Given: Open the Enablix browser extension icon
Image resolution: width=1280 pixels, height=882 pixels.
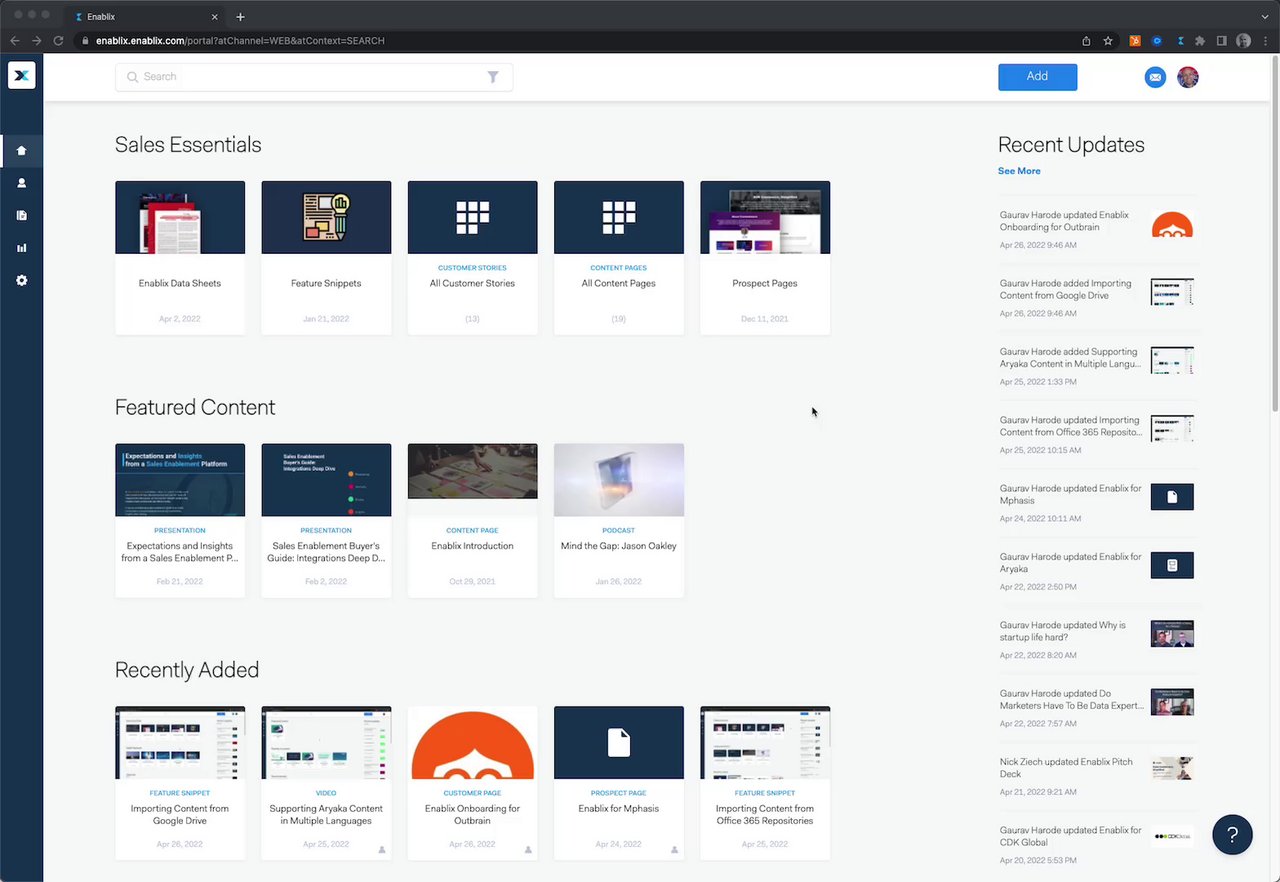Looking at the screenshot, I should tap(1180, 41).
